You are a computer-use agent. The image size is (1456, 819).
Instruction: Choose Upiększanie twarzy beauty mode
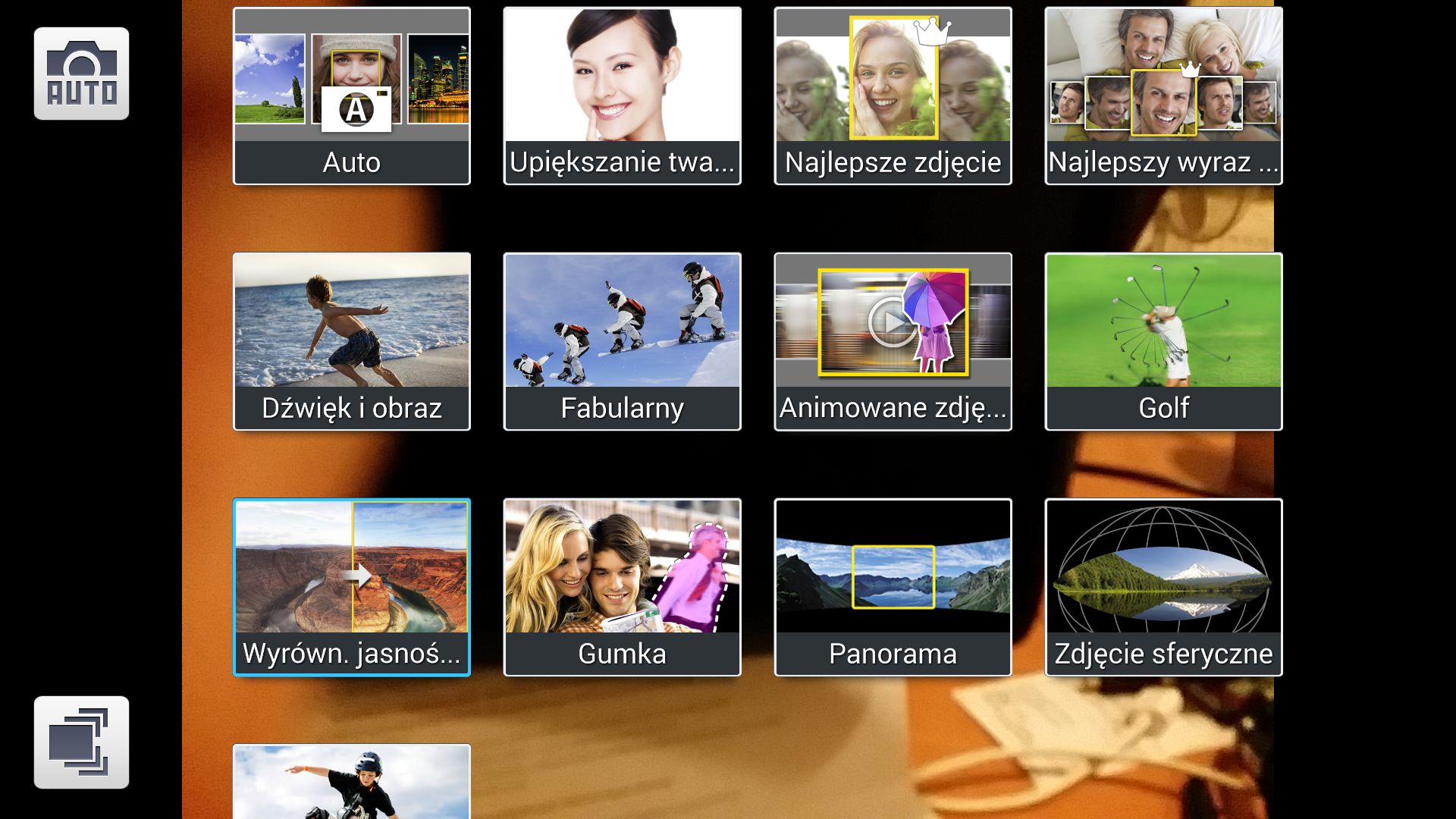tap(622, 83)
